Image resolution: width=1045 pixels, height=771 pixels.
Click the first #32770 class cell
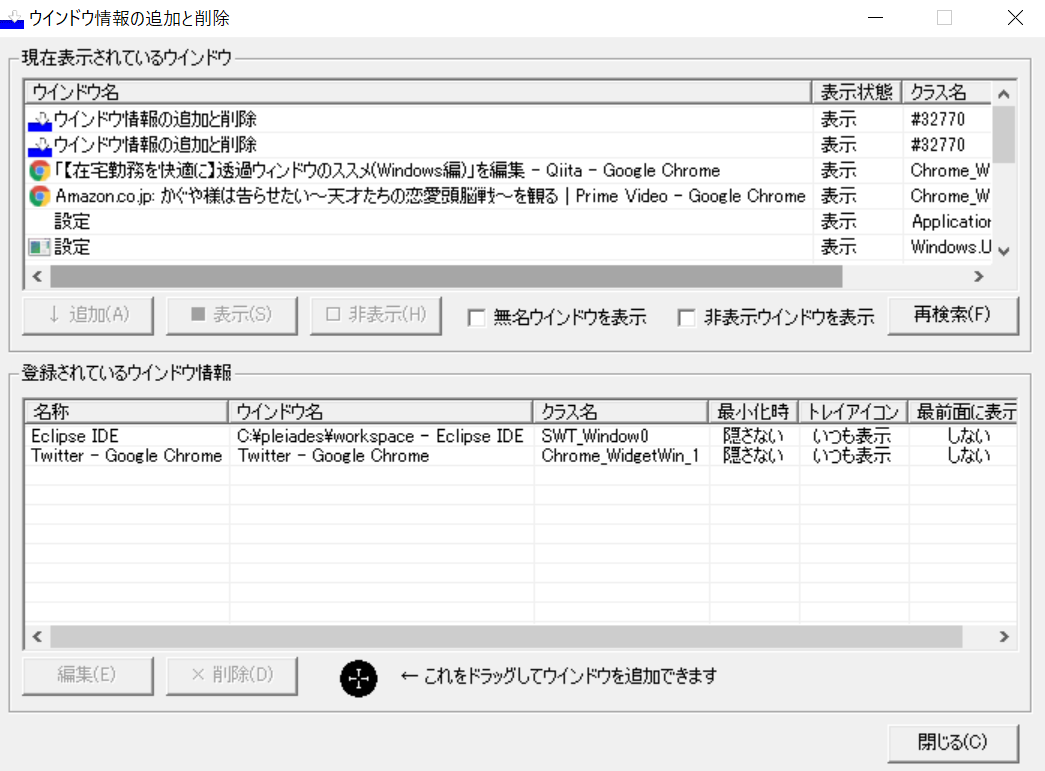(x=938, y=120)
